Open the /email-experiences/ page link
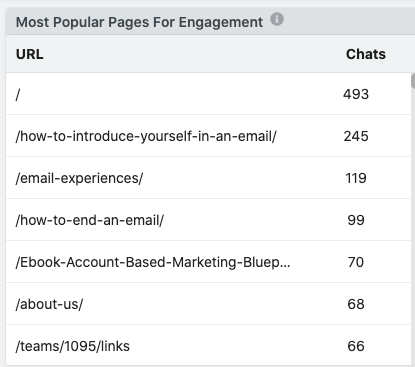Viewport: 415px width, 367px height. click(79, 178)
